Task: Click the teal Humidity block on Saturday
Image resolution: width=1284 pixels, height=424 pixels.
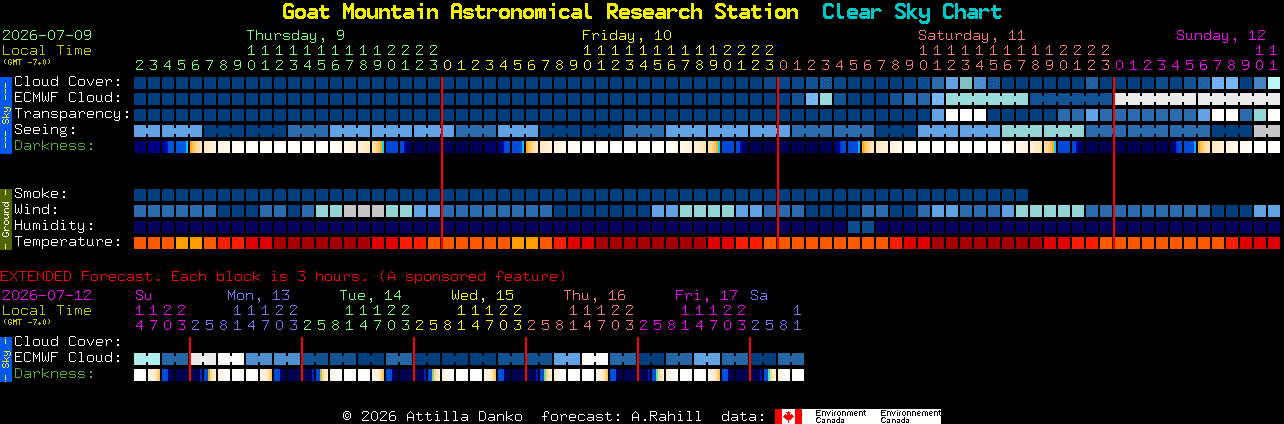Action: tap(861, 226)
